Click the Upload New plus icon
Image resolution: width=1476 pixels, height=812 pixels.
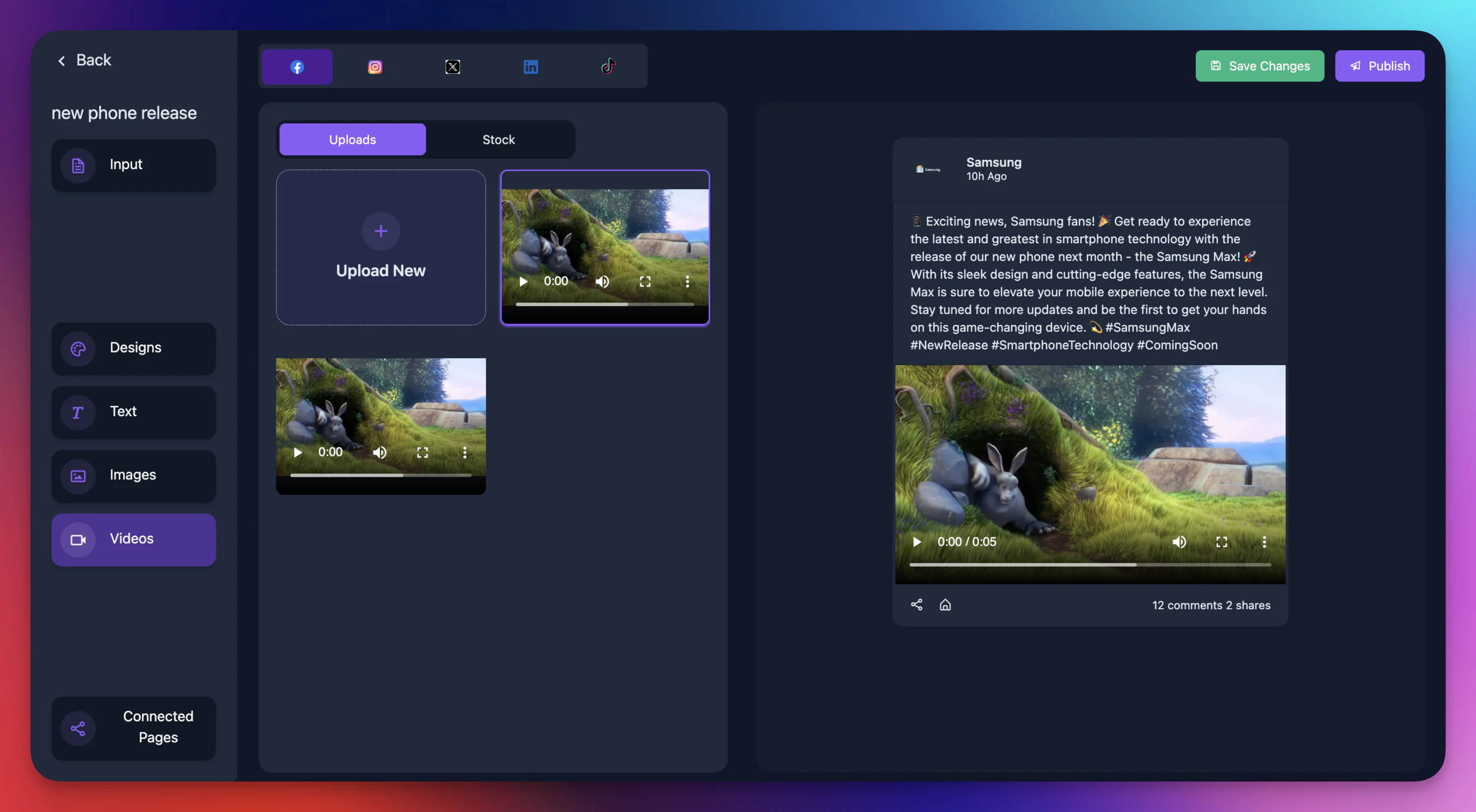380,231
